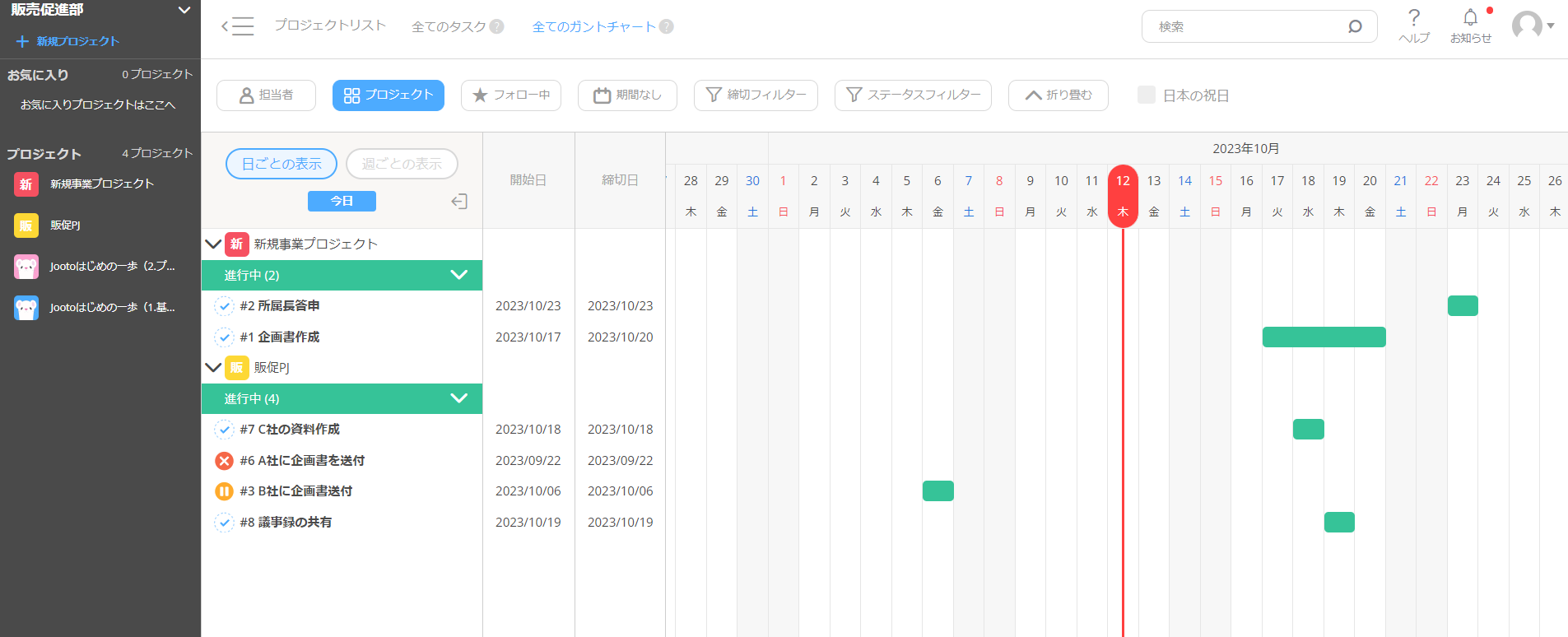Open the プロジェクトリスト tab
This screenshot has width=1568, height=637.
coord(330,26)
